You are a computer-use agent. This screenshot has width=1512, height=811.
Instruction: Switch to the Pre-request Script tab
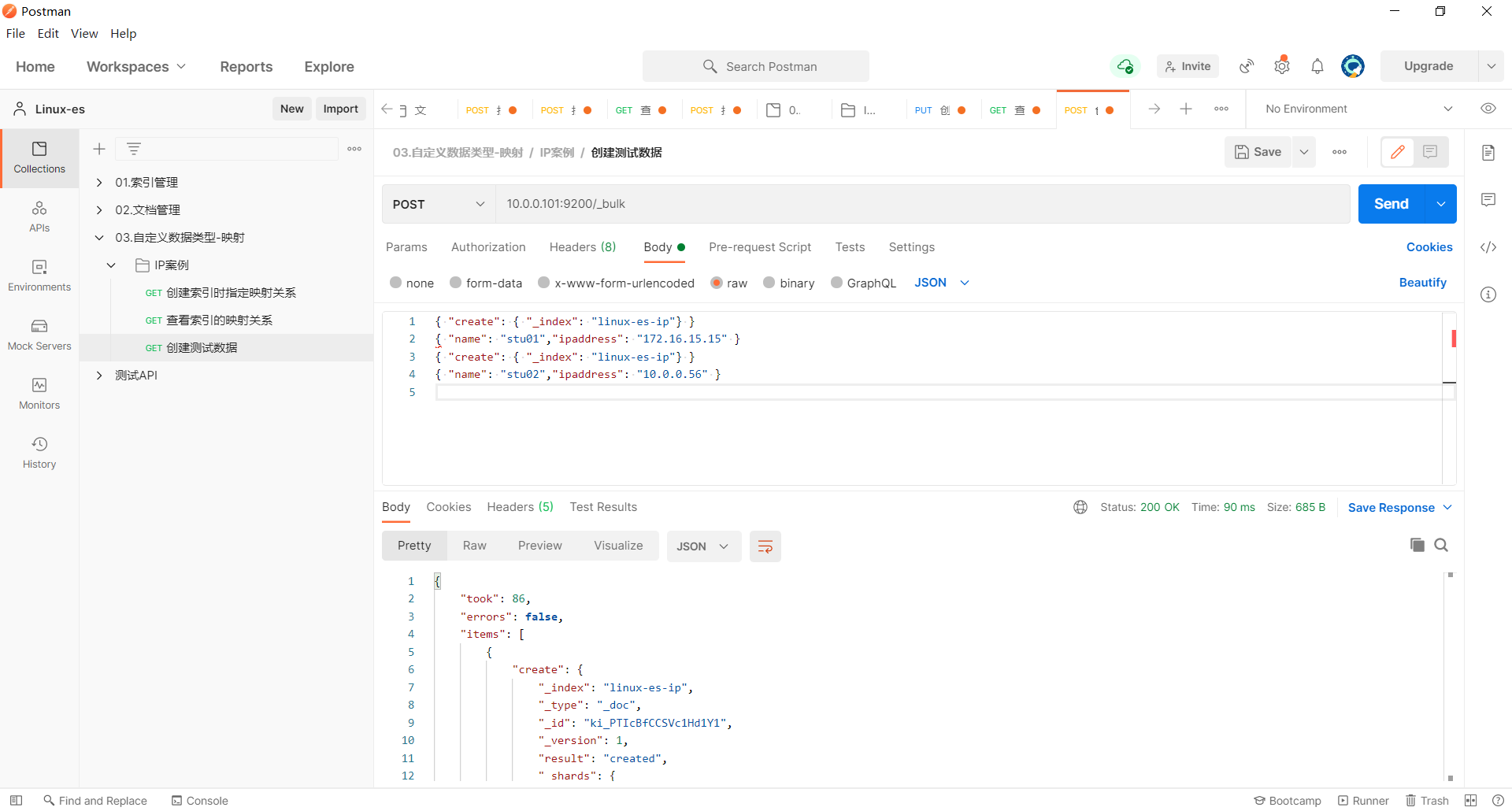759,247
